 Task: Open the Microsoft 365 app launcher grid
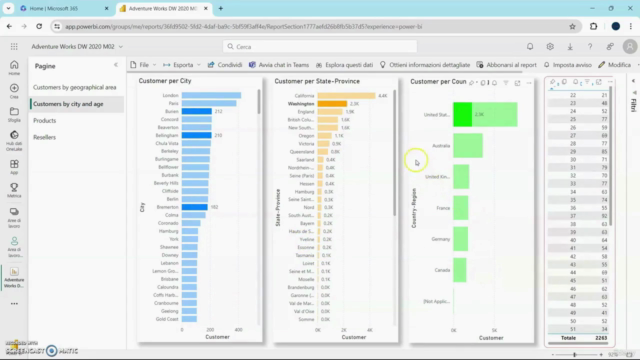pyautogui.click(x=14, y=47)
